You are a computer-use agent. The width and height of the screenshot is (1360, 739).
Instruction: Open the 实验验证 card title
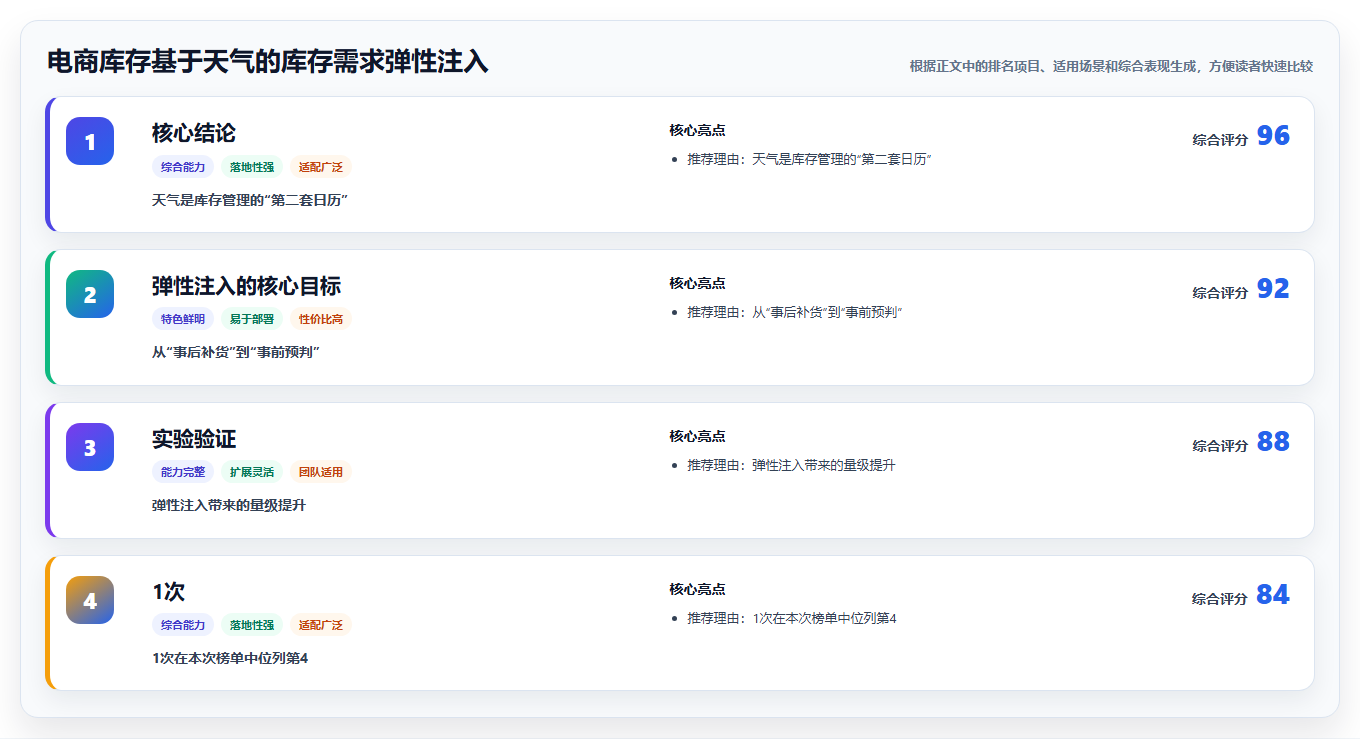[x=194, y=439]
